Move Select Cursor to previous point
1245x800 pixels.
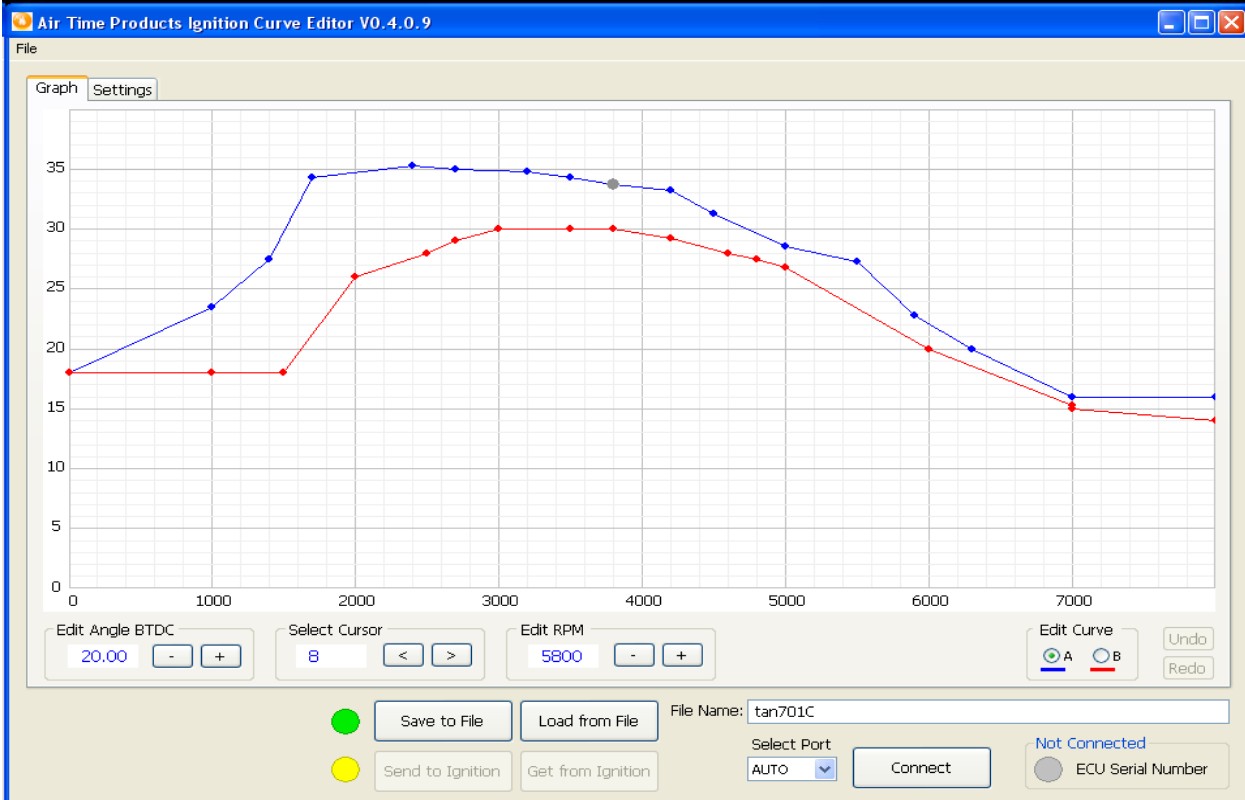point(403,656)
